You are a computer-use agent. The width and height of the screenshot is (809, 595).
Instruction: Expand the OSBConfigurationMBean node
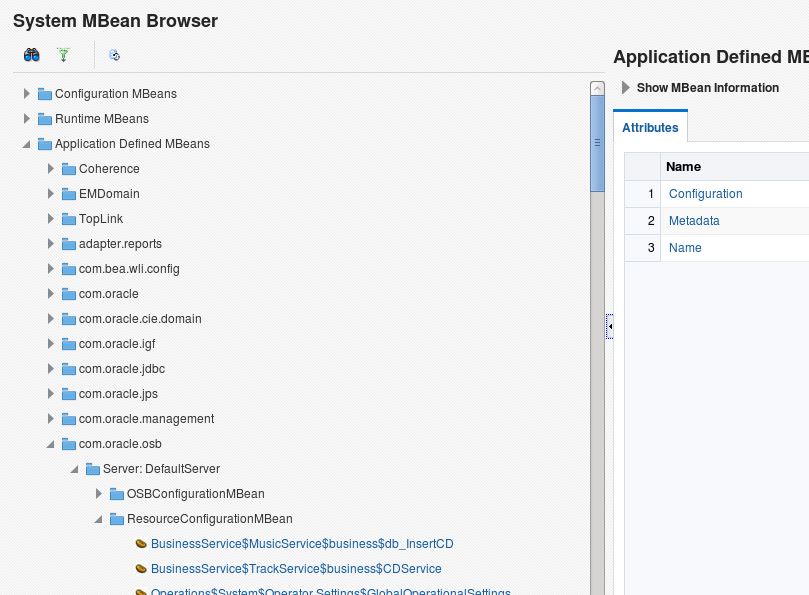tap(99, 494)
